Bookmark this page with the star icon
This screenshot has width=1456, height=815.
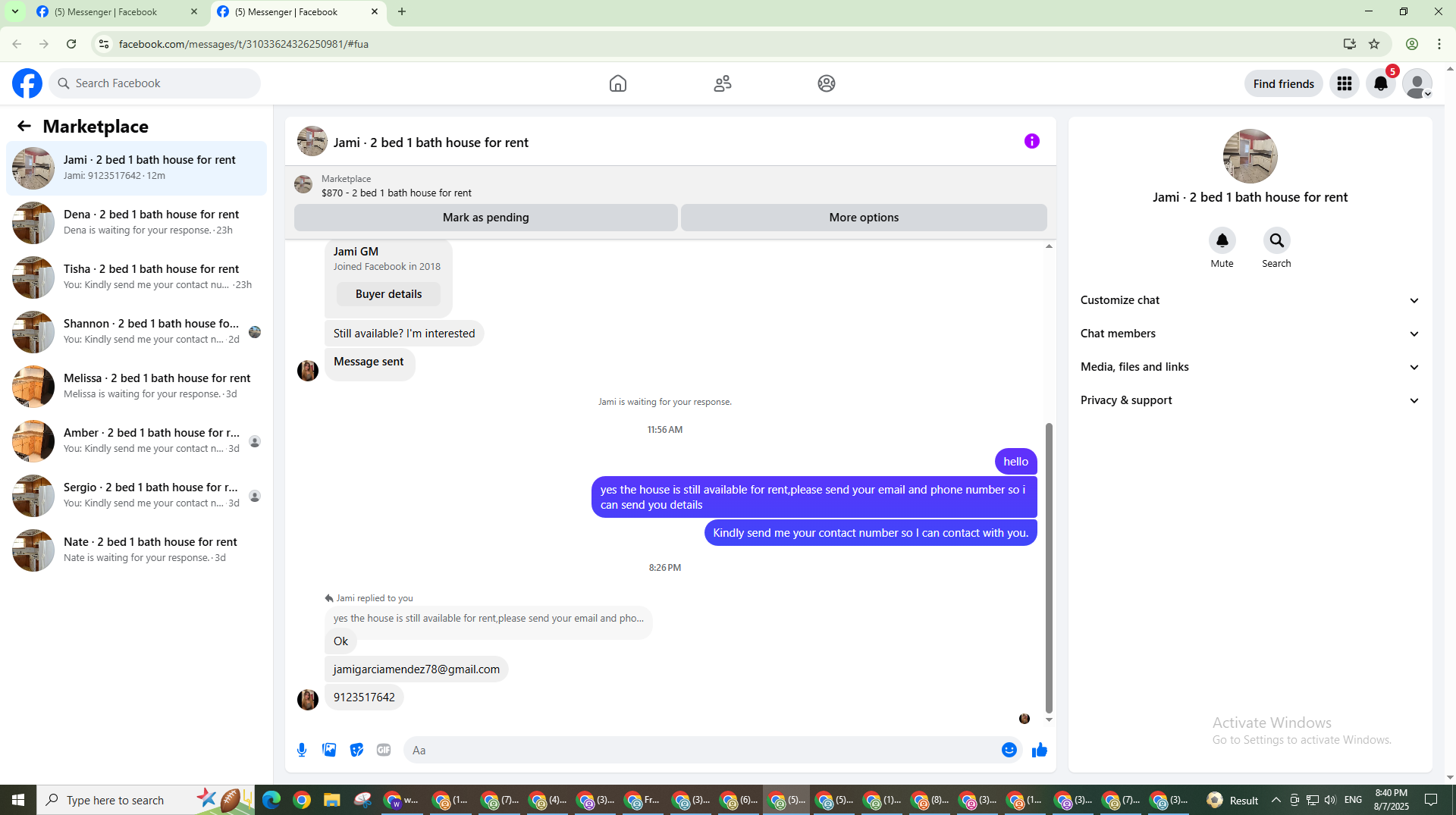(1374, 44)
